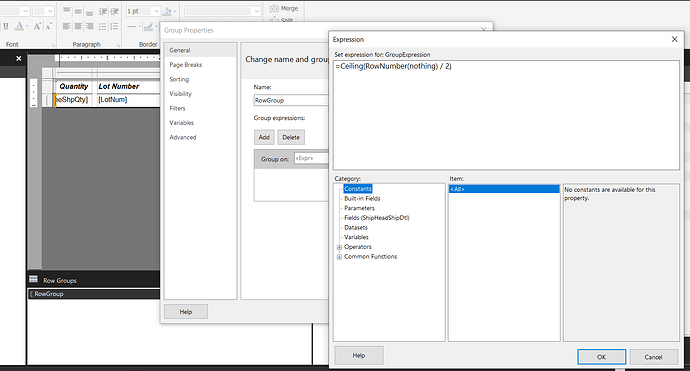Open the Filters page
Viewport: 690px width, 371px height.
click(x=177, y=108)
